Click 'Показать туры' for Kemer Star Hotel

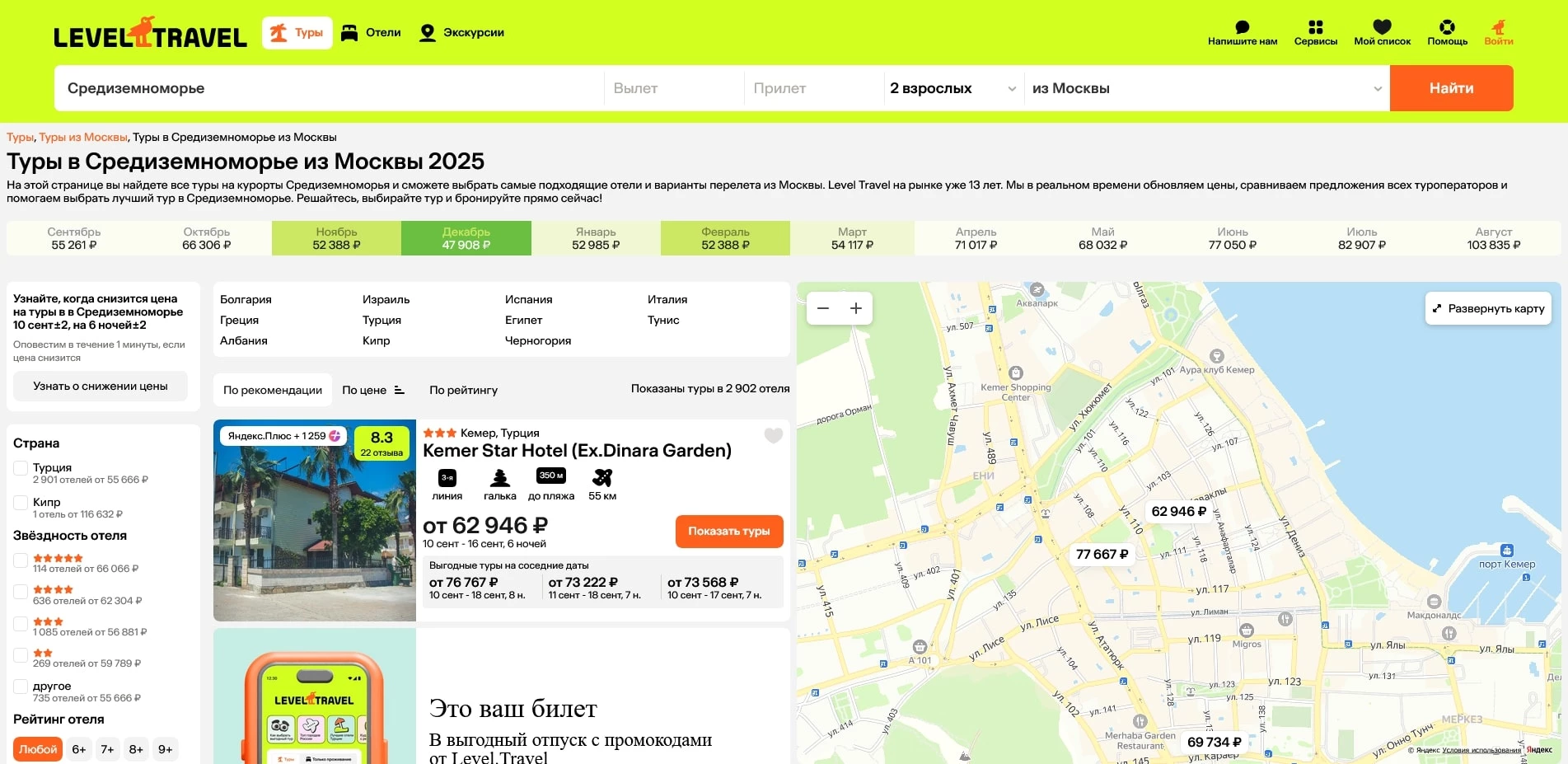click(728, 532)
